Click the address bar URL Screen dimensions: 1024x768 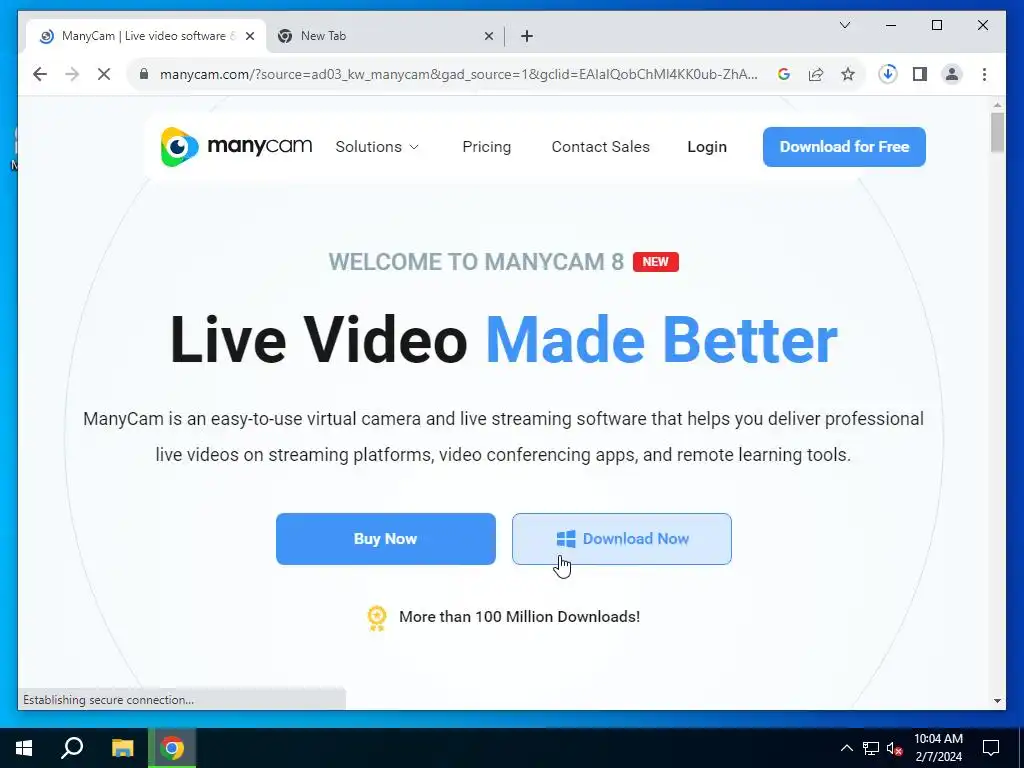click(x=458, y=74)
